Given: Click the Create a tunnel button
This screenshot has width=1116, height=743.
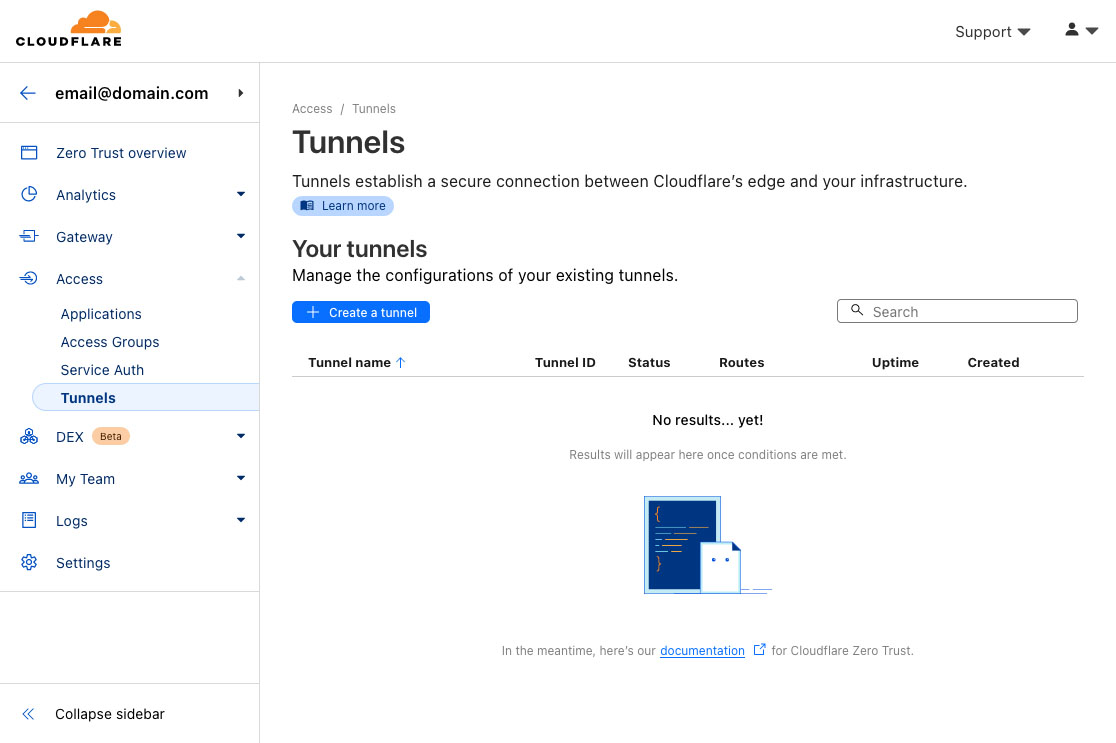Looking at the screenshot, I should tap(360, 312).
